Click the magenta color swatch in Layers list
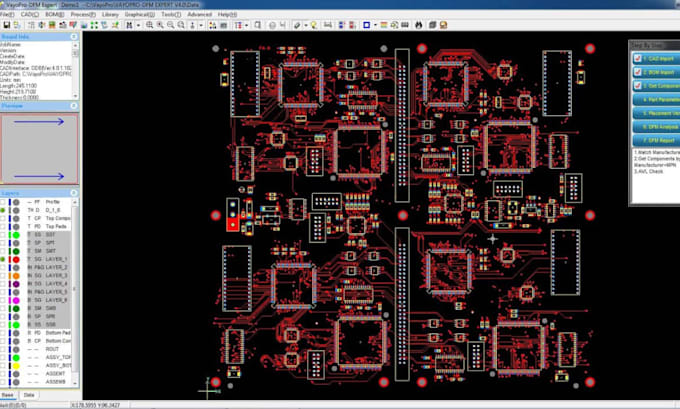Screen dimensions: 680x409 coord(16,300)
